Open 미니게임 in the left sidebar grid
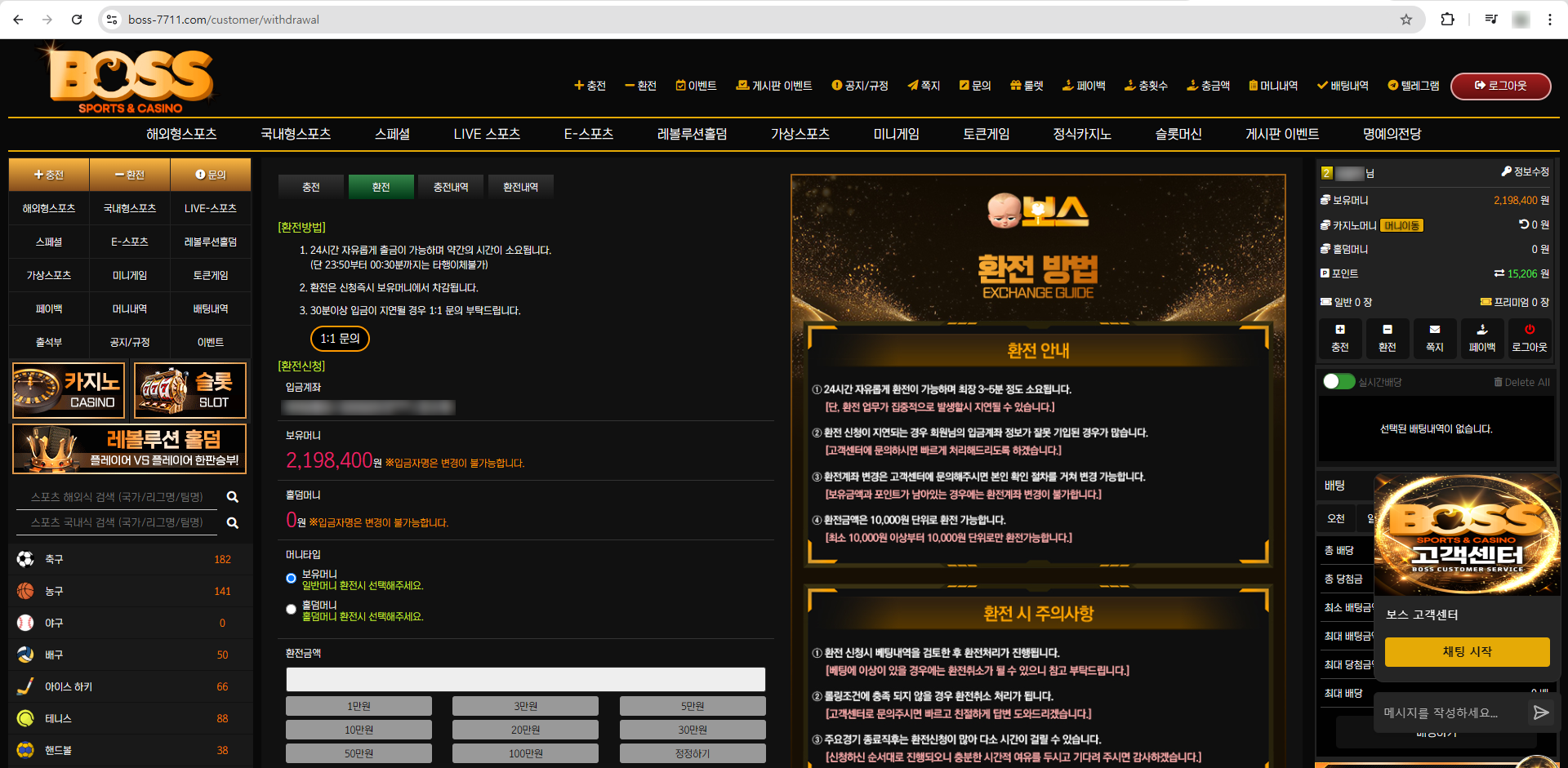 [x=130, y=275]
